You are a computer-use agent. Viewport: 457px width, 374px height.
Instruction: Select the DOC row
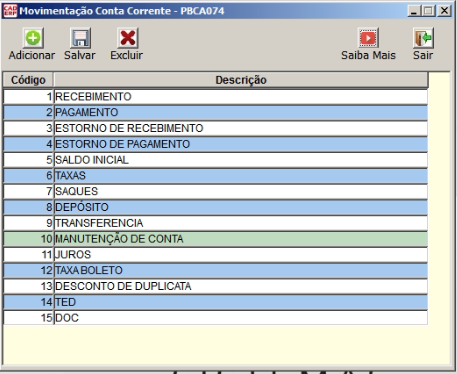[x=215, y=318]
